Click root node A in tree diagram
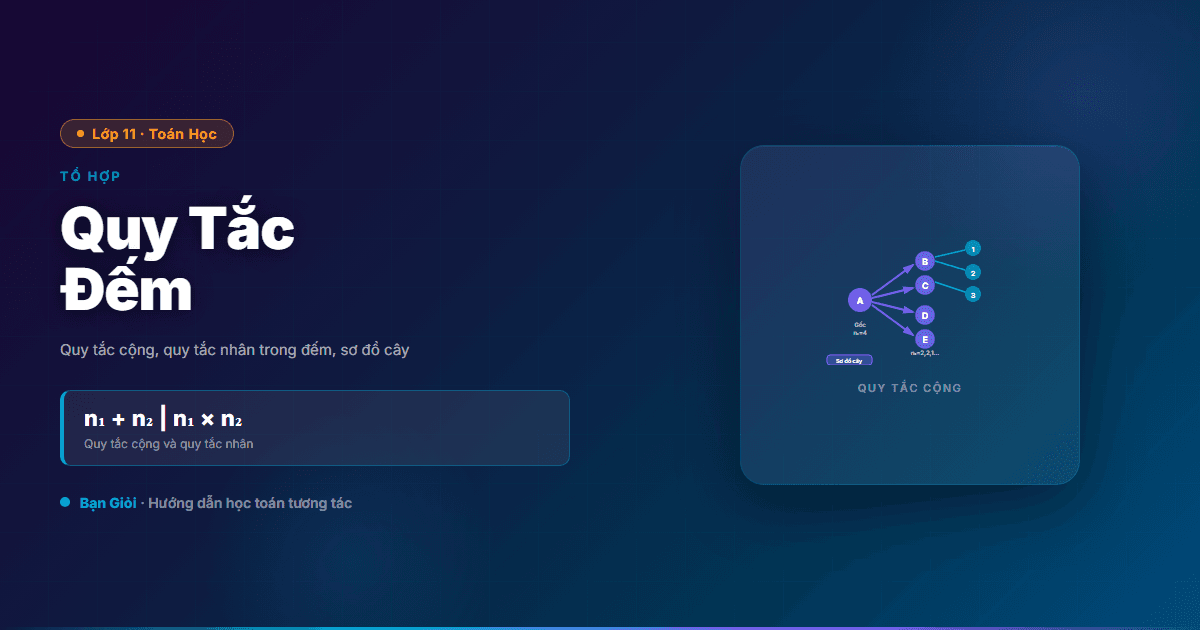 [x=859, y=300]
